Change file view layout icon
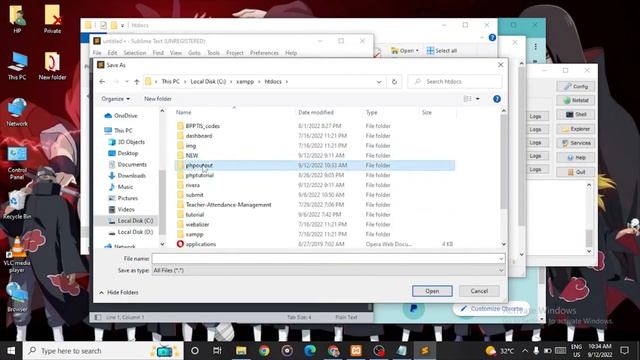 click(x=468, y=99)
